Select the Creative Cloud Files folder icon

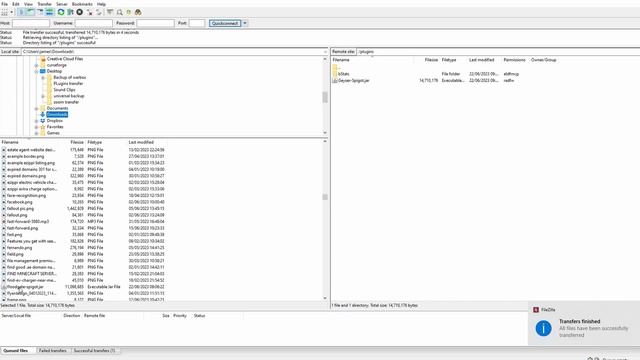[x=42, y=59]
